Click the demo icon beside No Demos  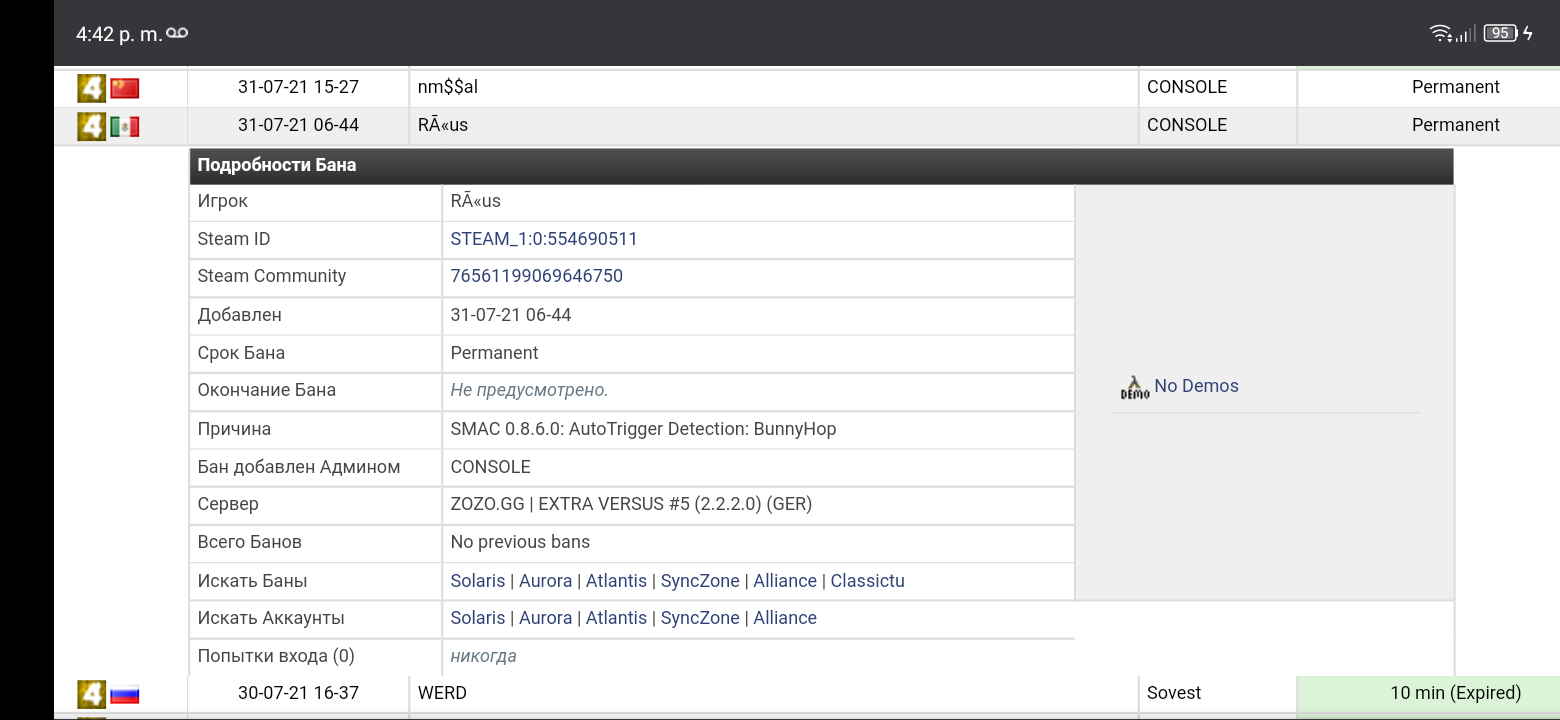coord(1134,387)
